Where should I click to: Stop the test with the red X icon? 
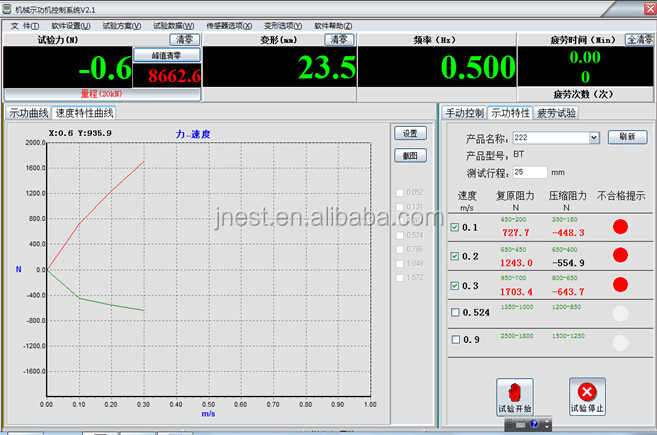(x=587, y=396)
